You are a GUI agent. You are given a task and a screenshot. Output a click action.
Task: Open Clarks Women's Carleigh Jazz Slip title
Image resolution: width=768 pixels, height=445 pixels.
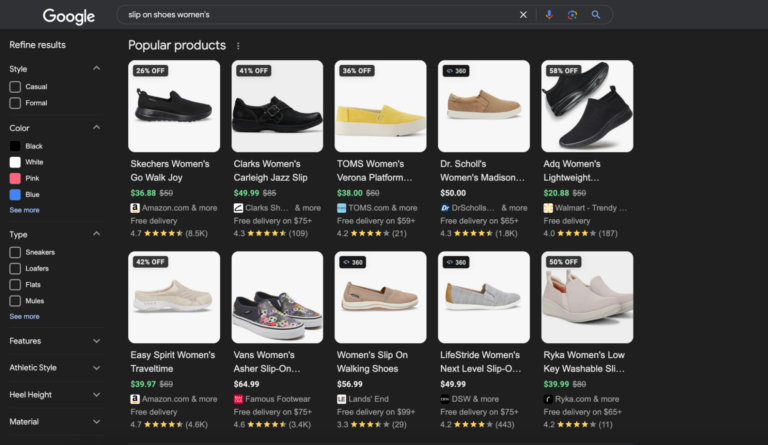click(x=270, y=170)
